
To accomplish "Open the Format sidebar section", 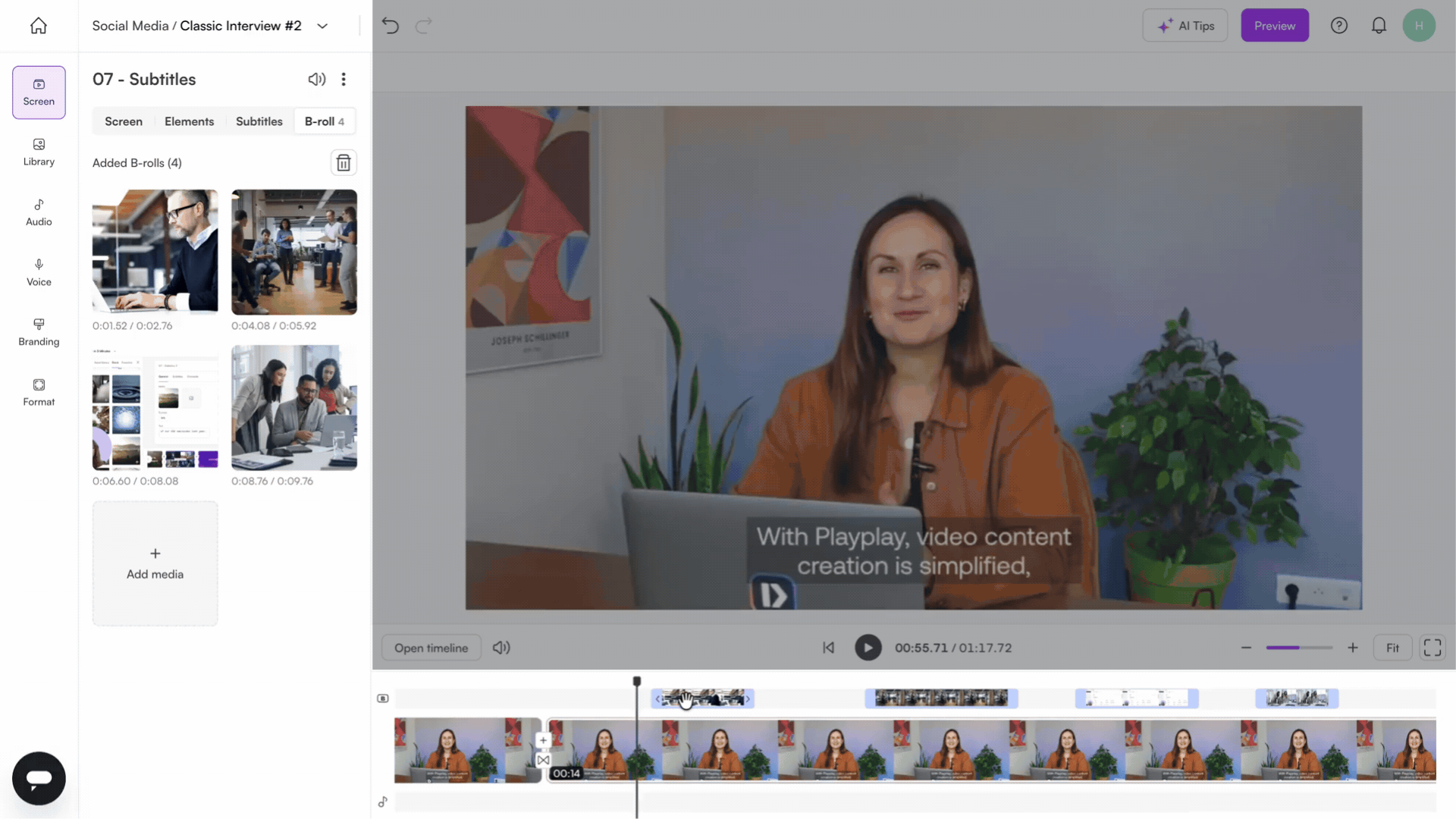I will (39, 392).
